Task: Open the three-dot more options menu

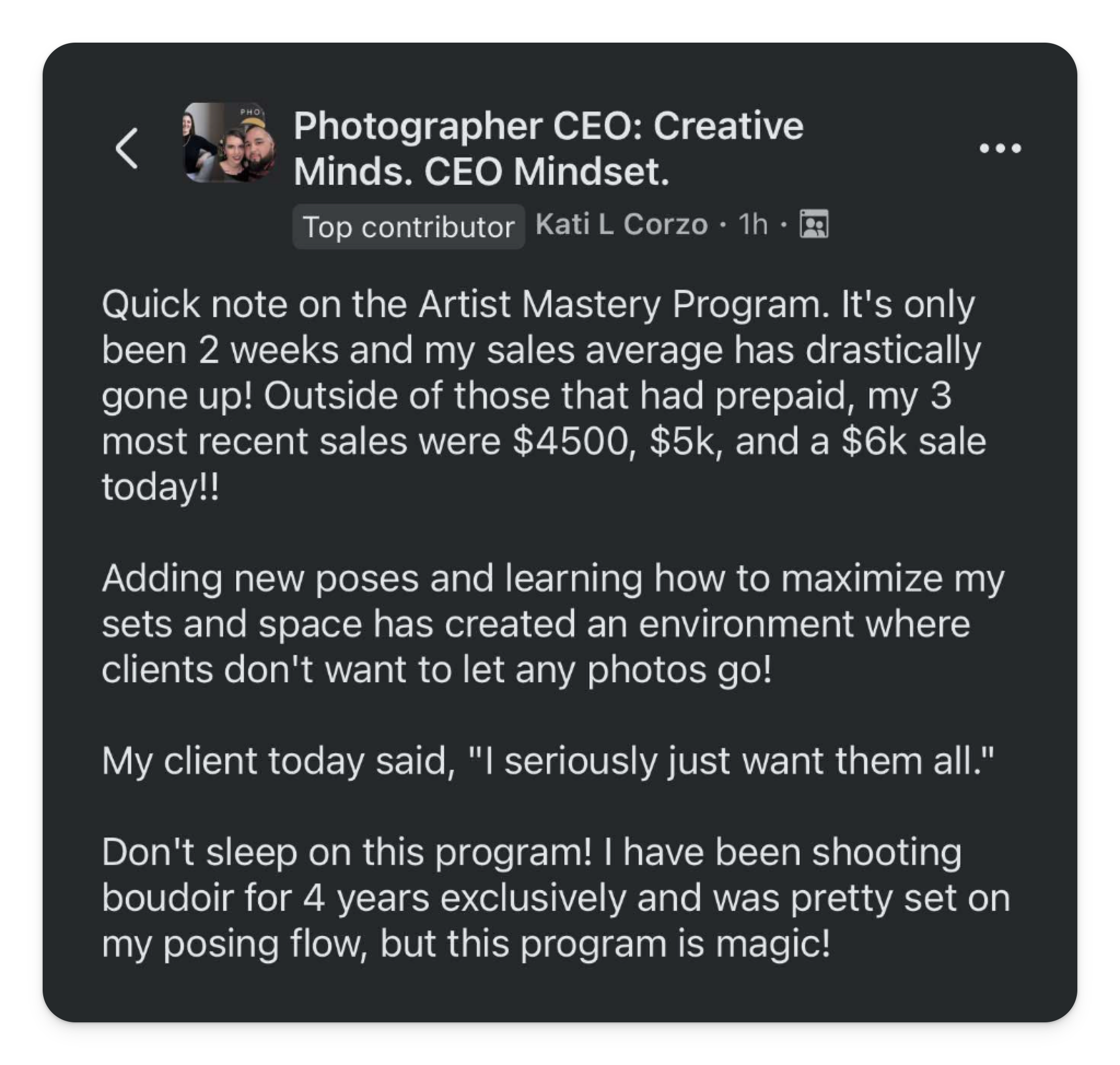Action: [x=1000, y=149]
